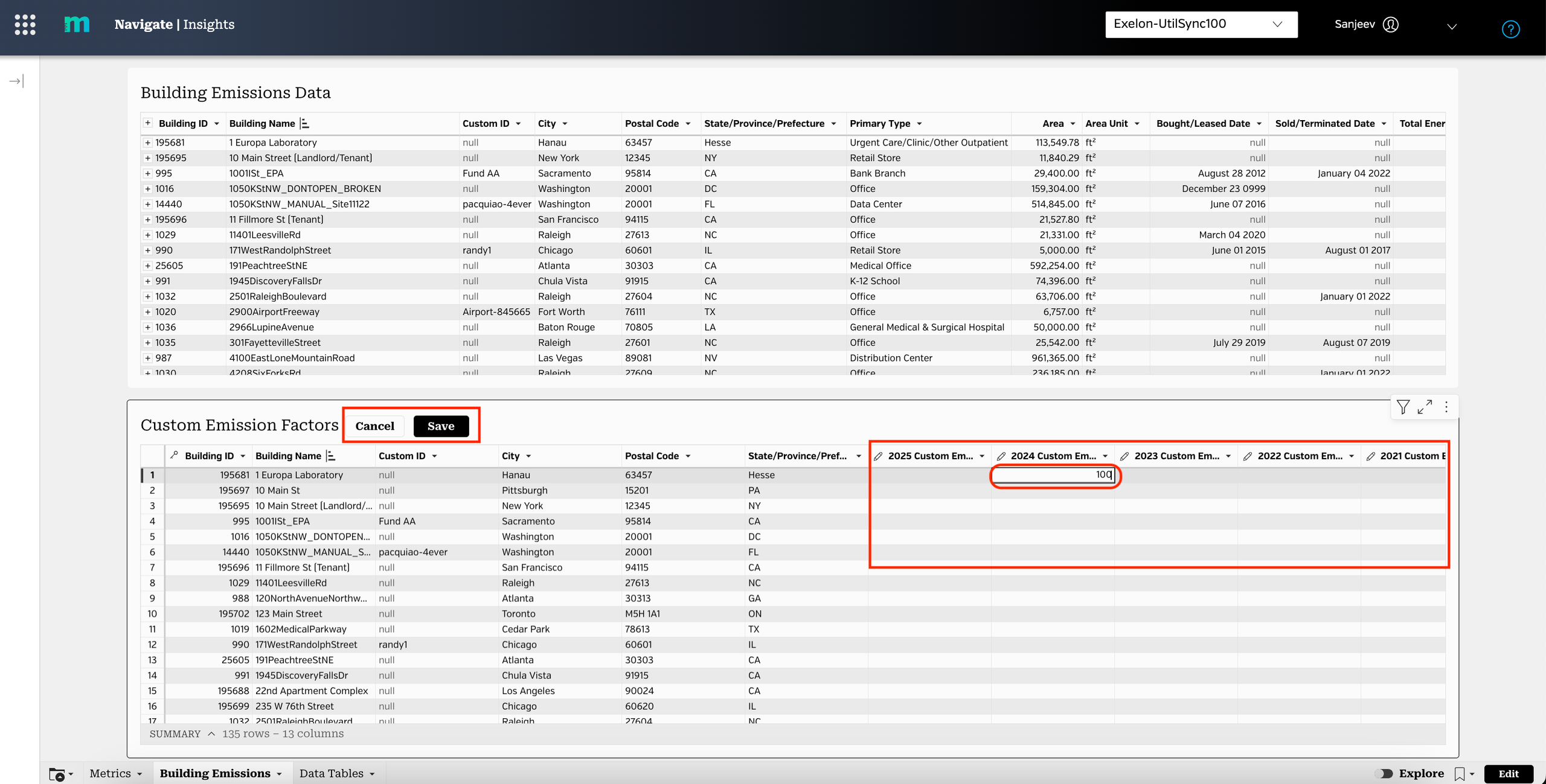Expand all rows with header plus icon
The width and height of the screenshot is (1546, 784).
click(x=147, y=123)
